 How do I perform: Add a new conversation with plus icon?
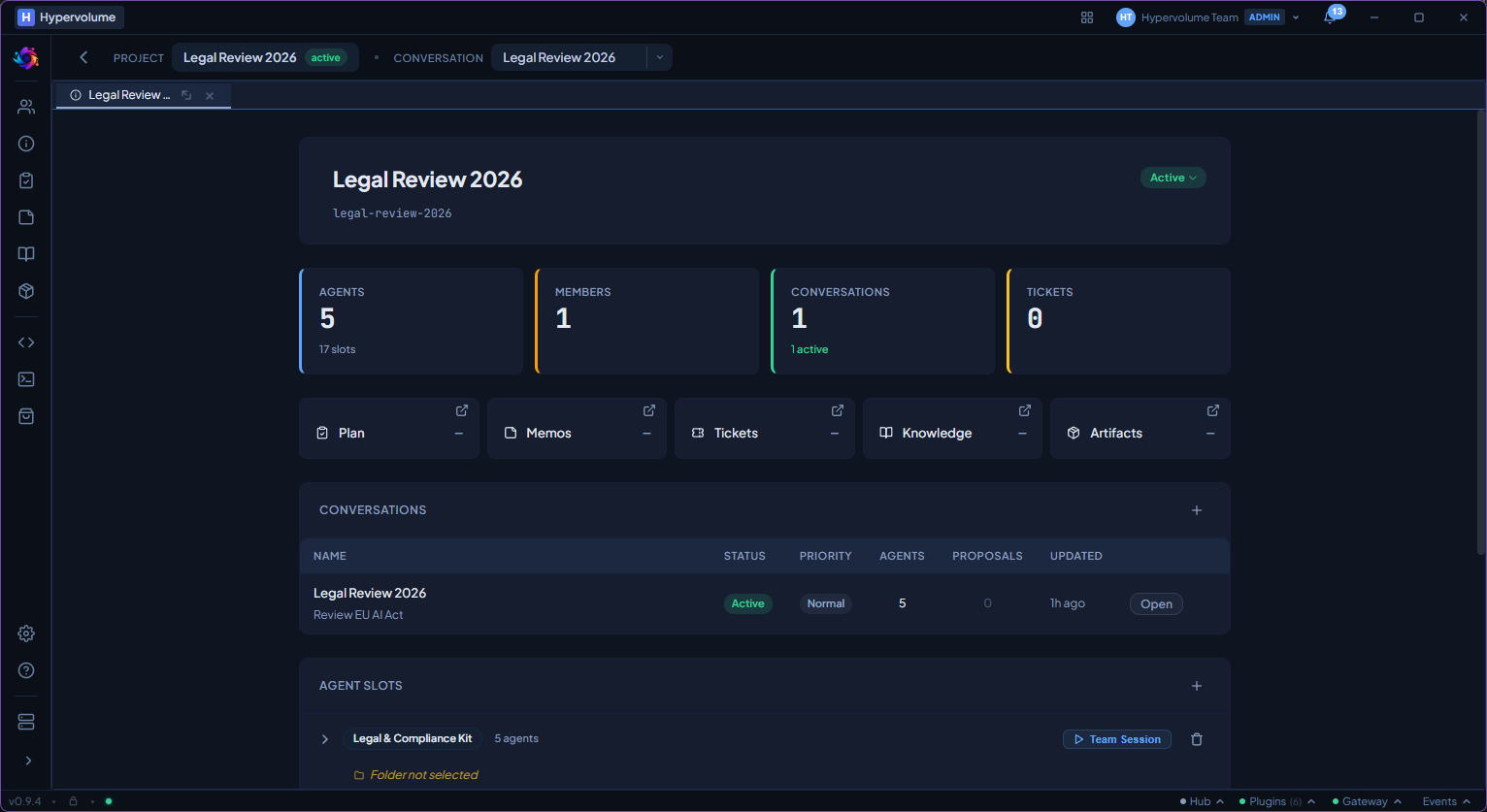pyautogui.click(x=1197, y=510)
